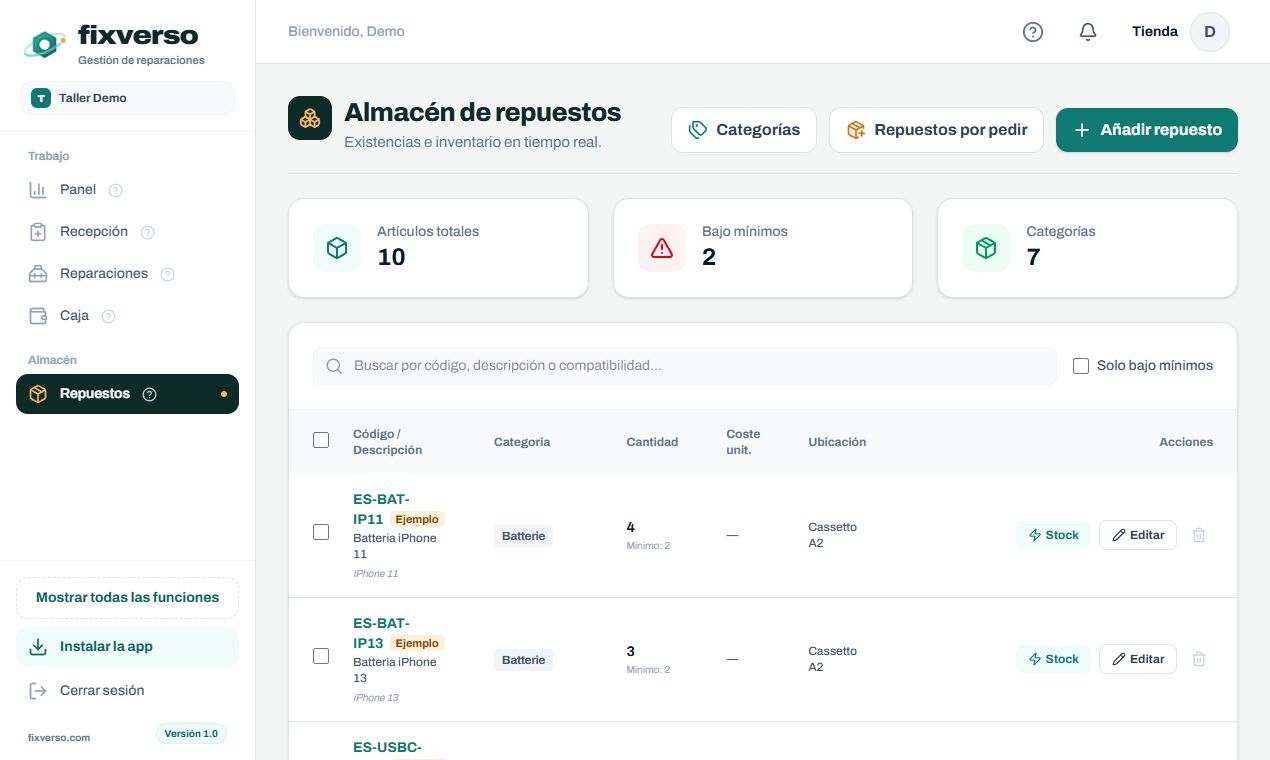Click the Coste unit. column header

tap(743, 442)
